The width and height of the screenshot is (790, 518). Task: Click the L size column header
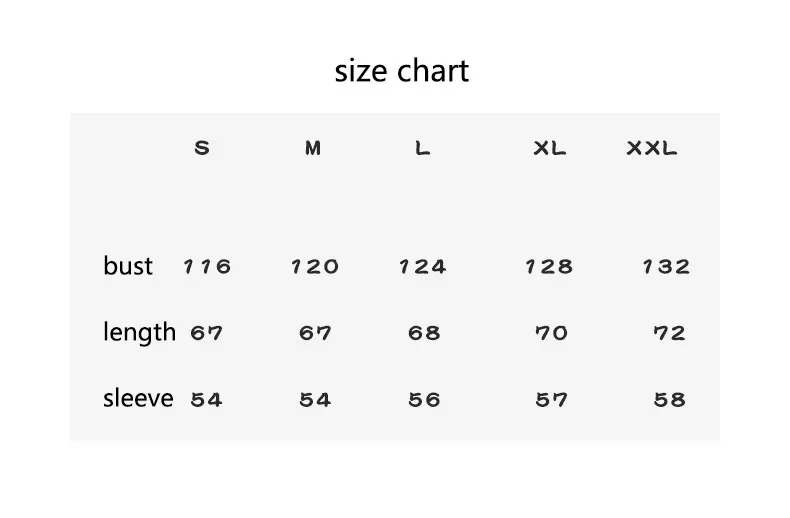click(423, 148)
